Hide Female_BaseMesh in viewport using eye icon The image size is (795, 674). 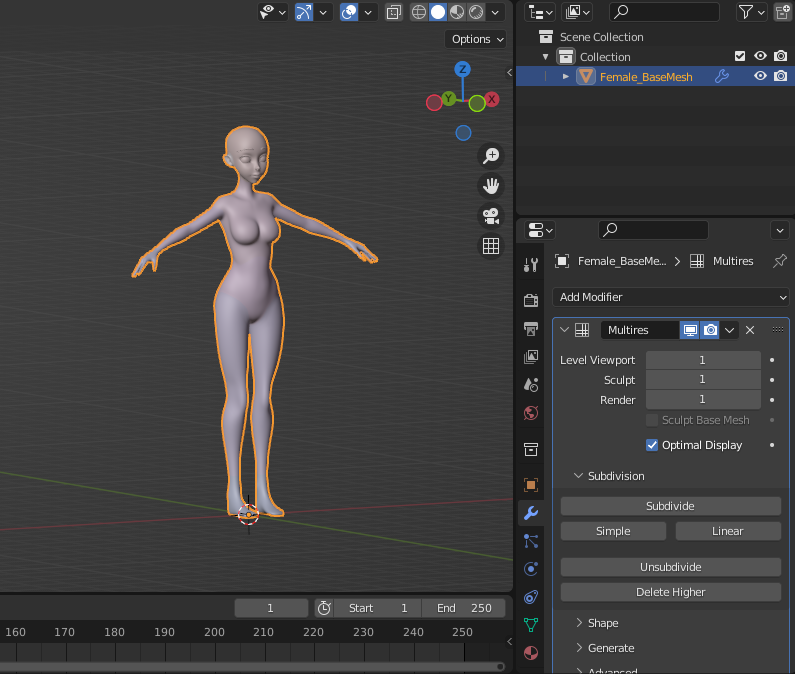(760, 76)
